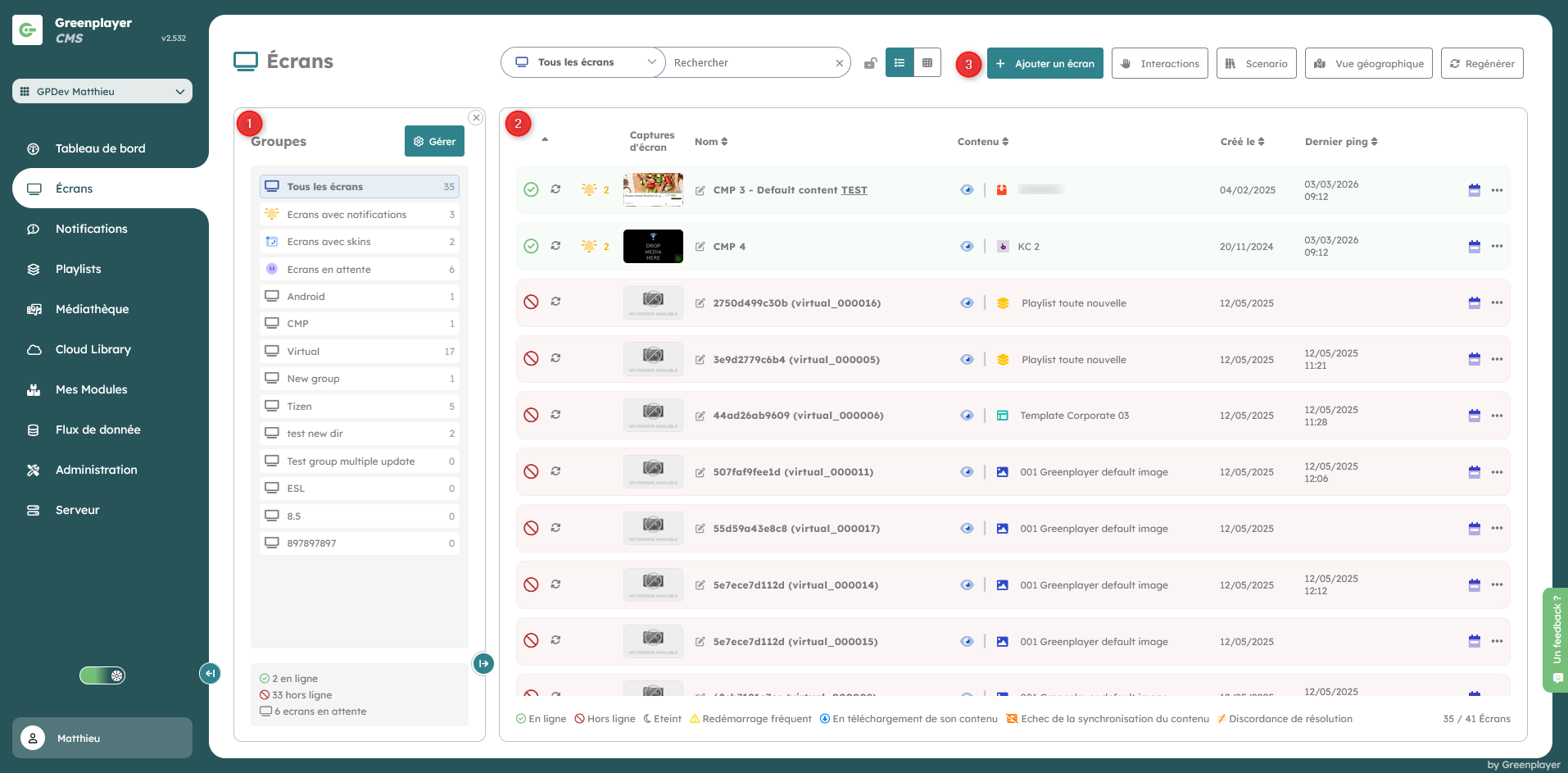This screenshot has width=1568, height=773.
Task: Edit name of 2750d499c30b virtual screen
Action: (700, 303)
